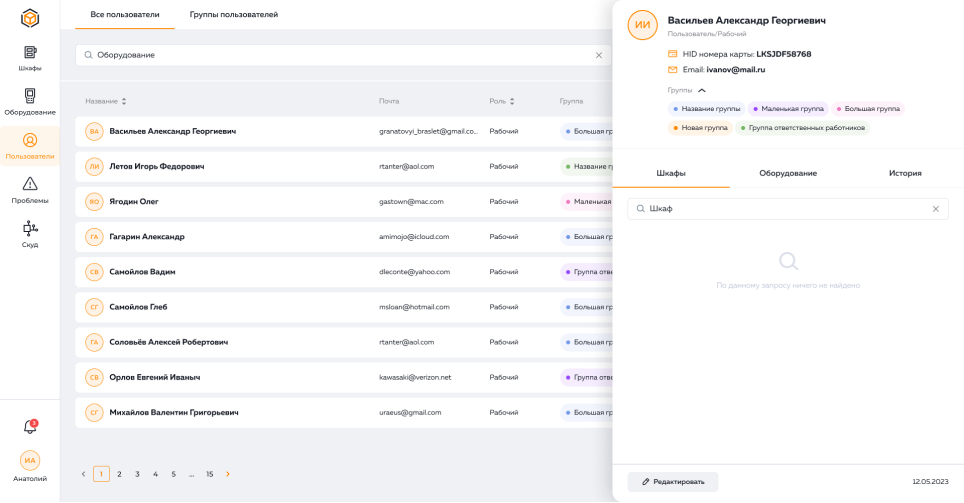
Task: Open the Оборудование tab in user panel
Action: [787, 173]
